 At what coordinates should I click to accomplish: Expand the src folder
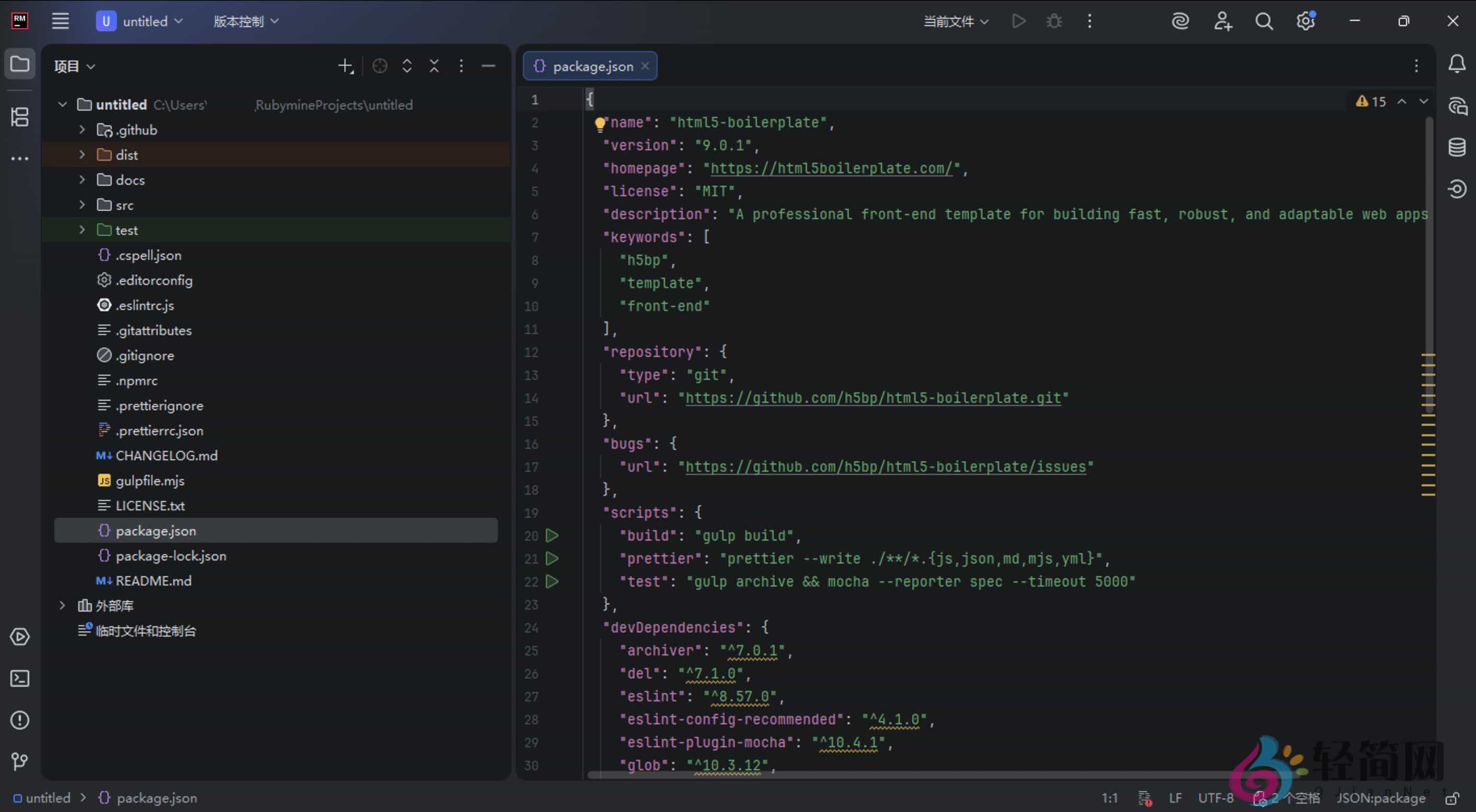coord(82,205)
